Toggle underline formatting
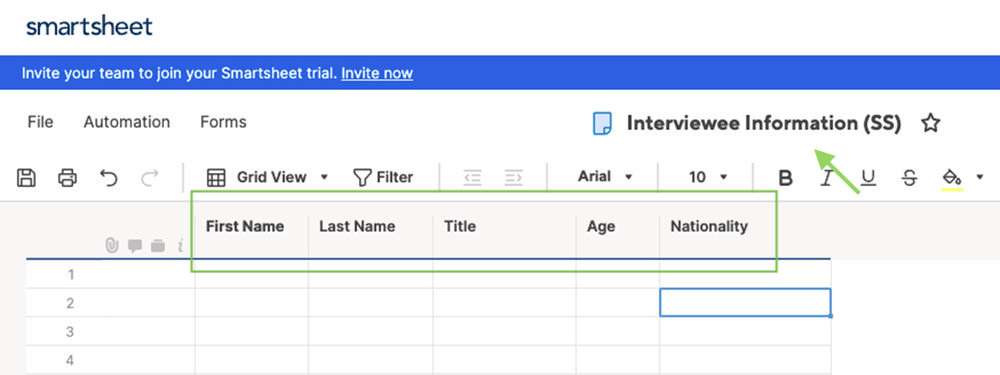 868,178
